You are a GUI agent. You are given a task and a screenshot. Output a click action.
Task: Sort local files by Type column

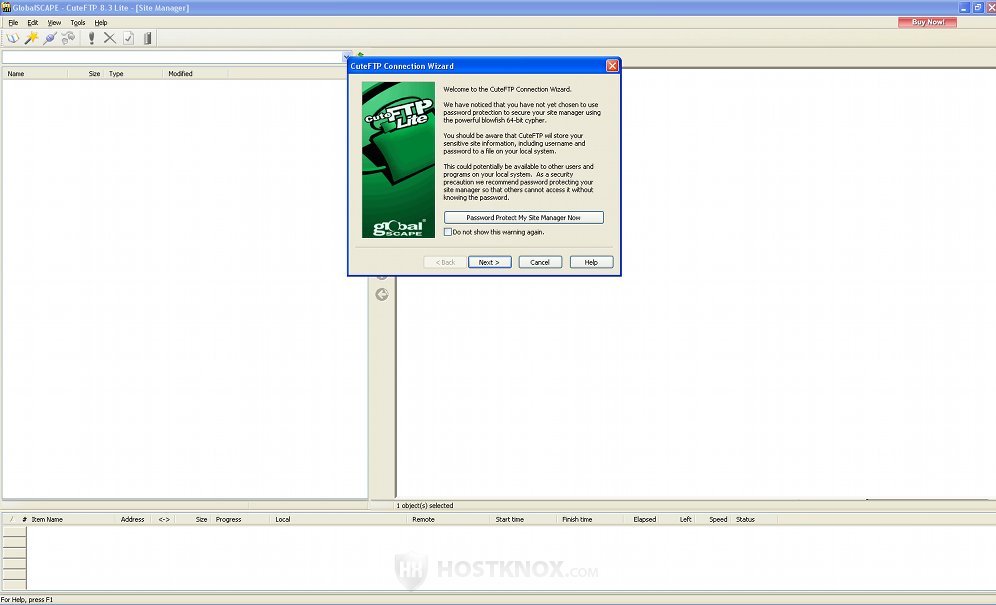133,74
